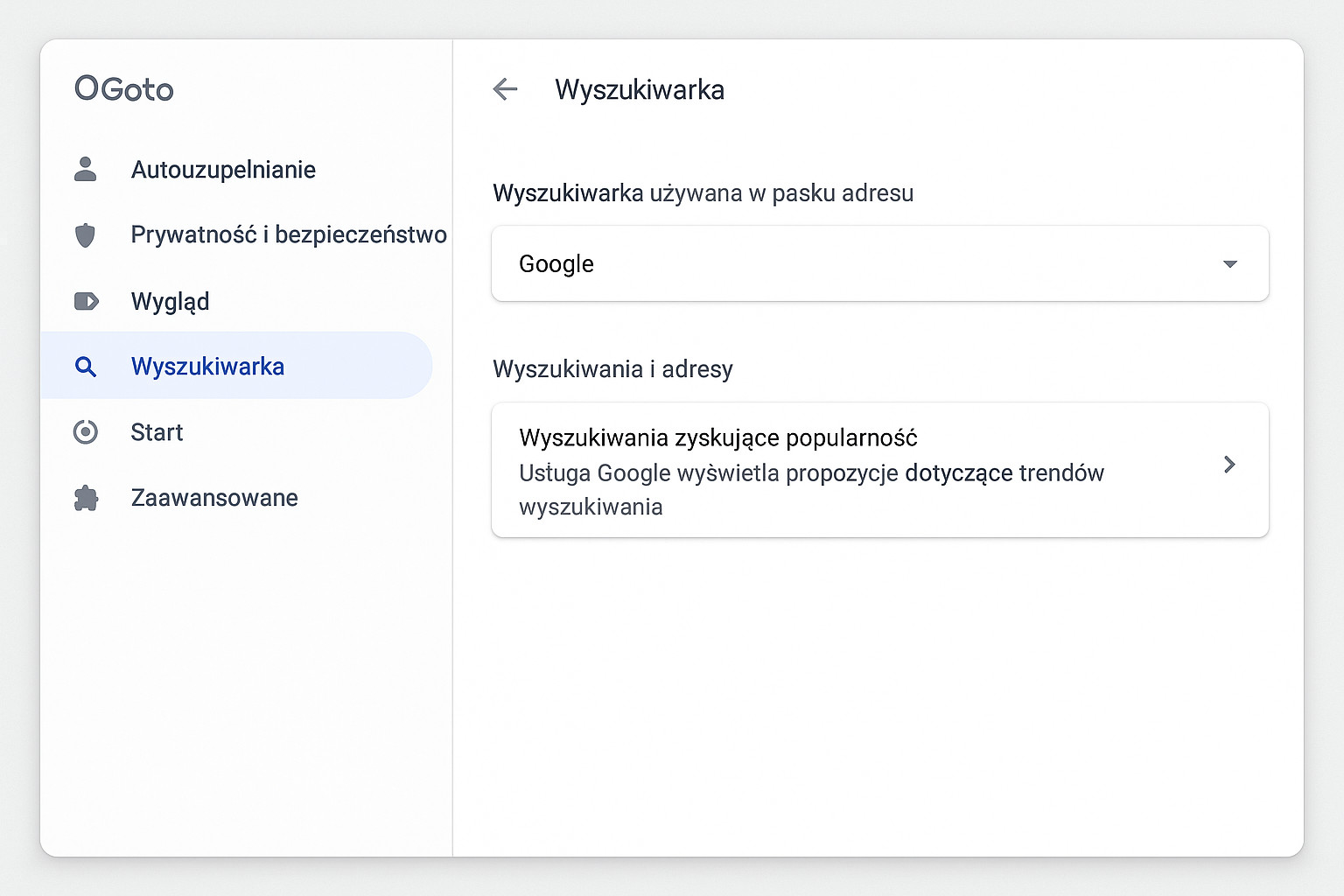
Task: Switch to the Wygląd section label
Action: tap(170, 302)
